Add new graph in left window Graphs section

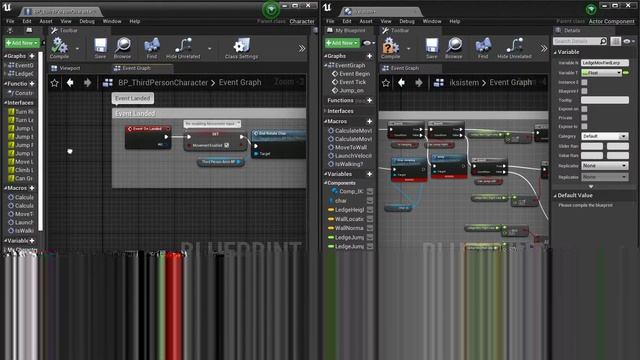click(32, 56)
